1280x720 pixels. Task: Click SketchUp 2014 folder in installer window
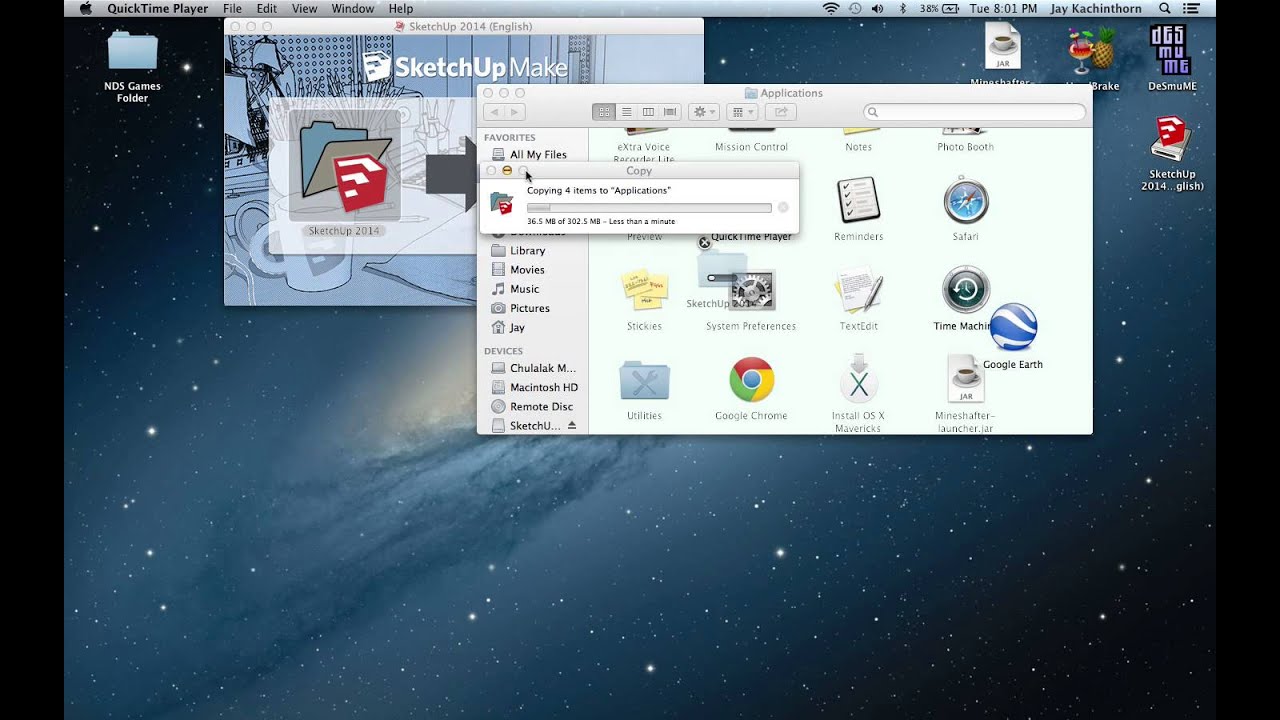[x=345, y=167]
